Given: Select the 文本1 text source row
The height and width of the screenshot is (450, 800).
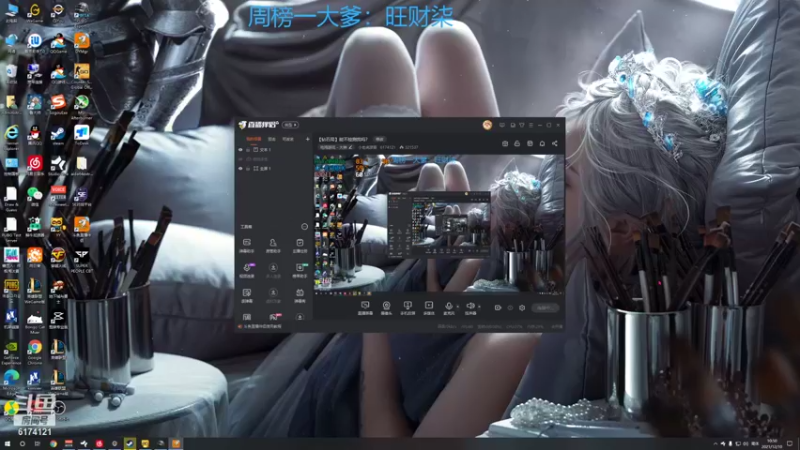Looking at the screenshot, I should pyautogui.click(x=274, y=150).
